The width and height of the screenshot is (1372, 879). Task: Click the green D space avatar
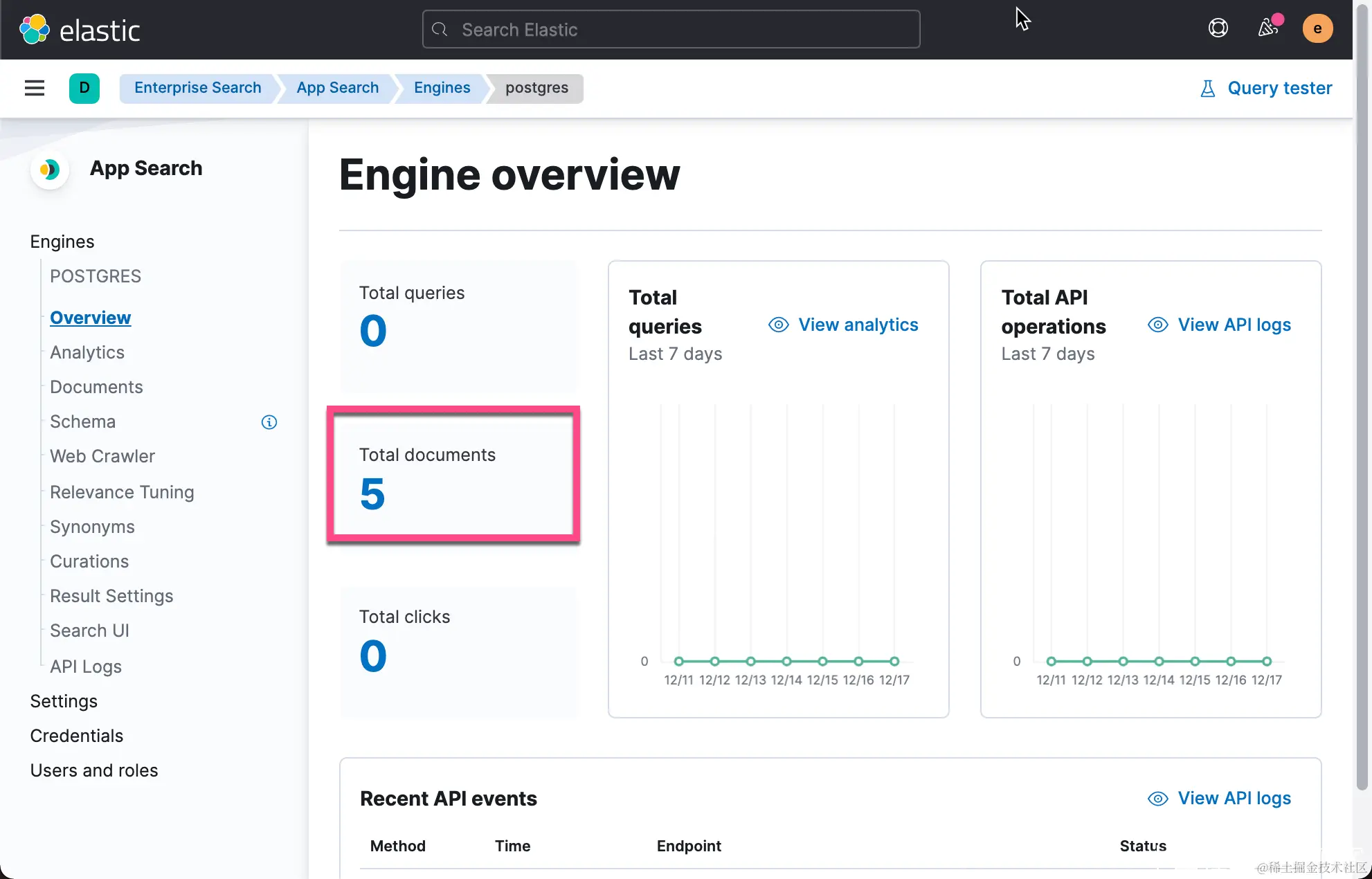(x=84, y=88)
